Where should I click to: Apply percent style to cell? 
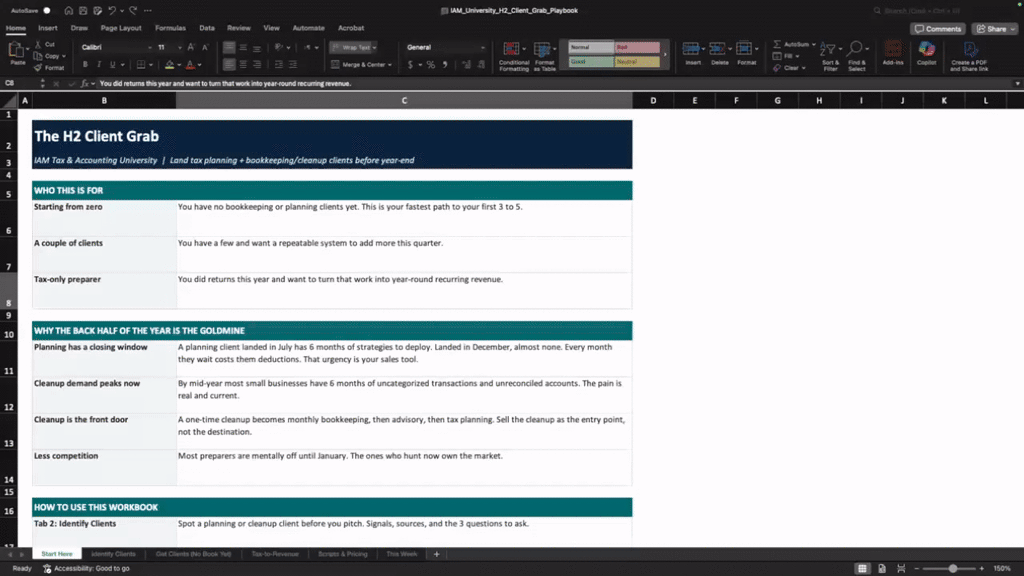click(430, 65)
